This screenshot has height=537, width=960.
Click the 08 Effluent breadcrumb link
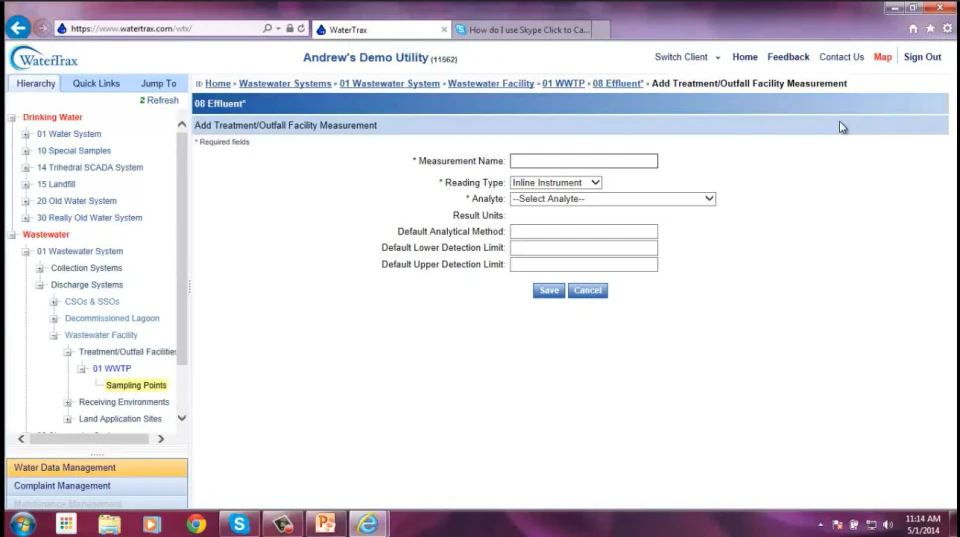point(618,83)
